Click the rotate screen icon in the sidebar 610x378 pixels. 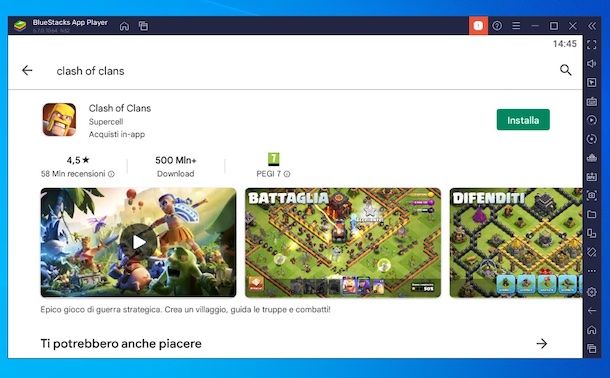[592, 252]
